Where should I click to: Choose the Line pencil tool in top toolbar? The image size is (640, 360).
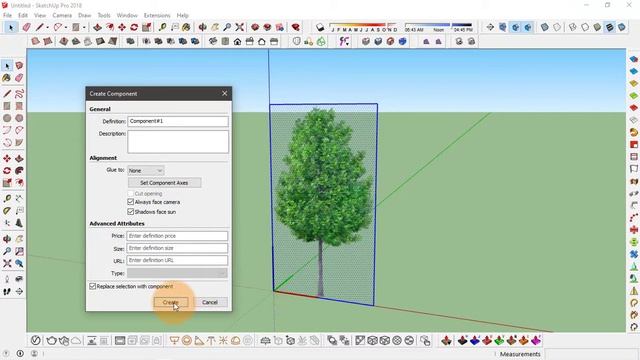click(39, 27)
